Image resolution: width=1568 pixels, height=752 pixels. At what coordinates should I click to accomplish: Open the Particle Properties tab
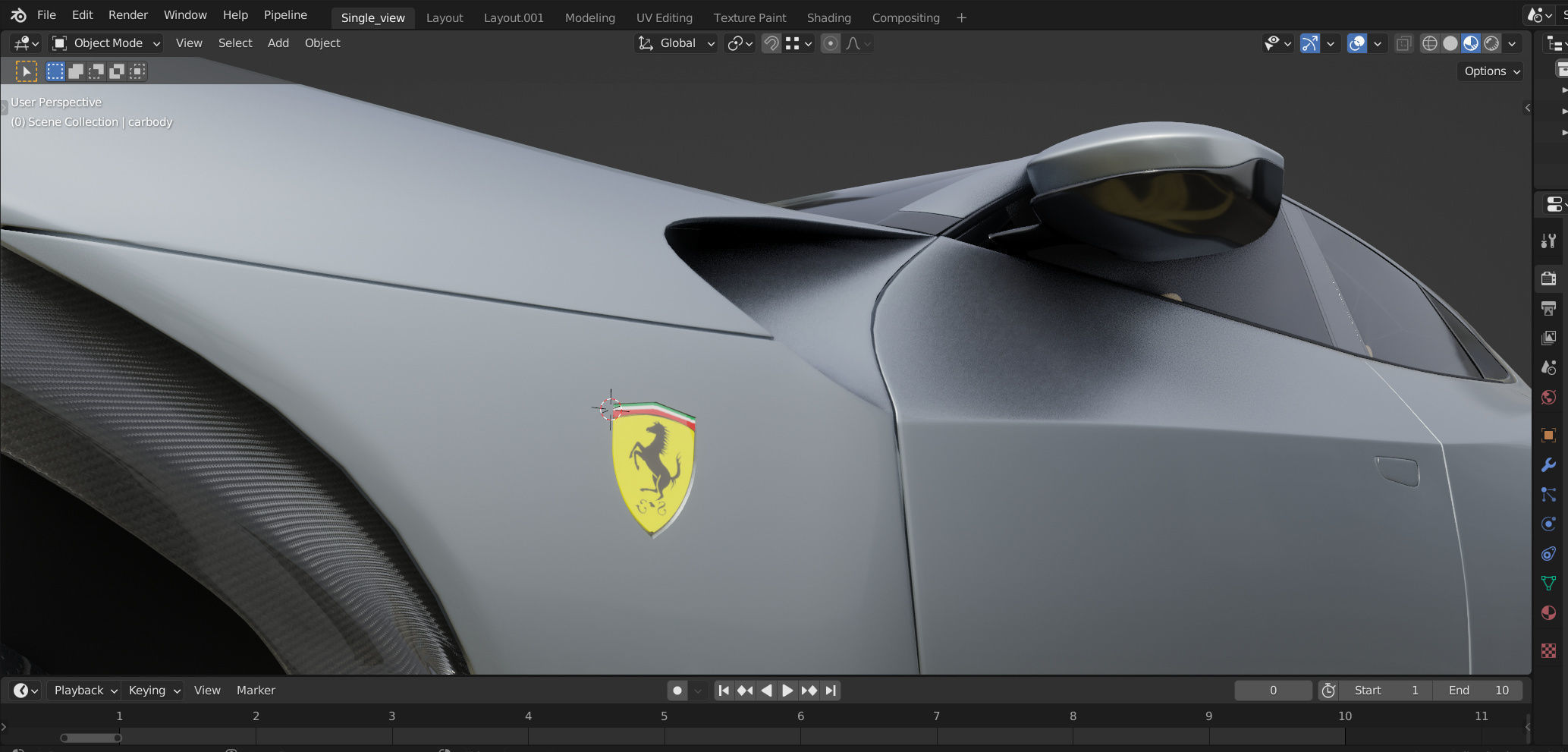(1549, 495)
